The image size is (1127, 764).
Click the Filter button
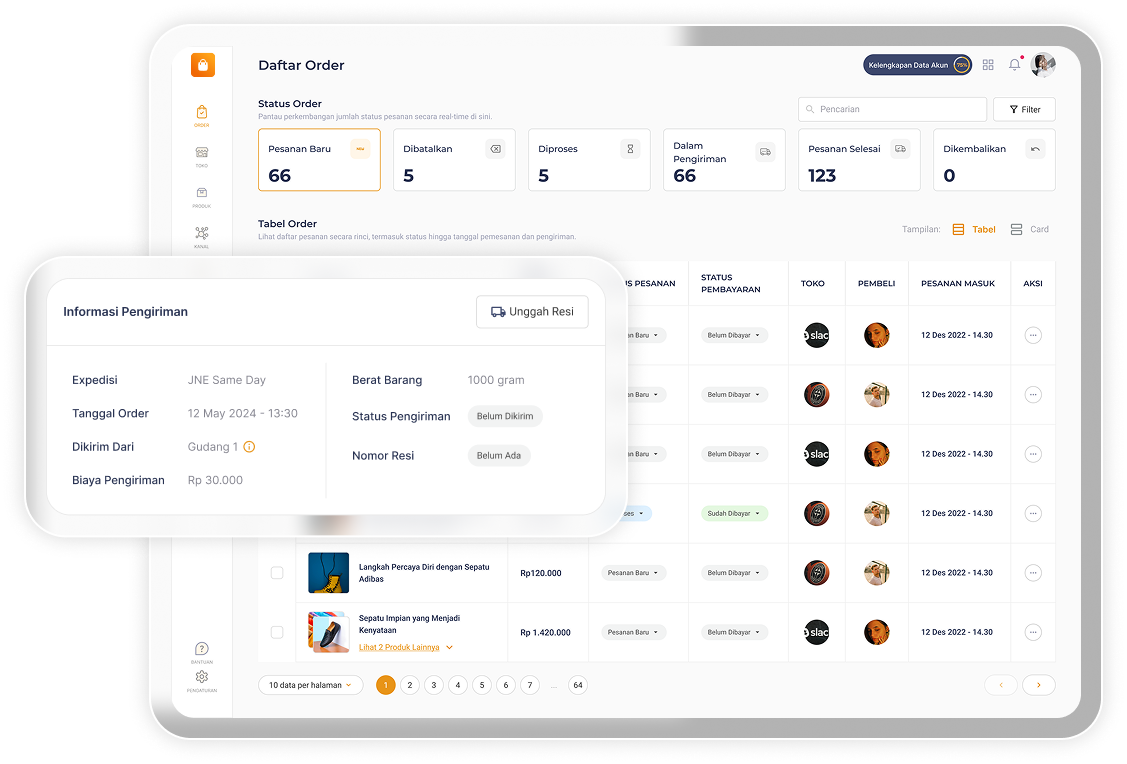[x=1024, y=109]
